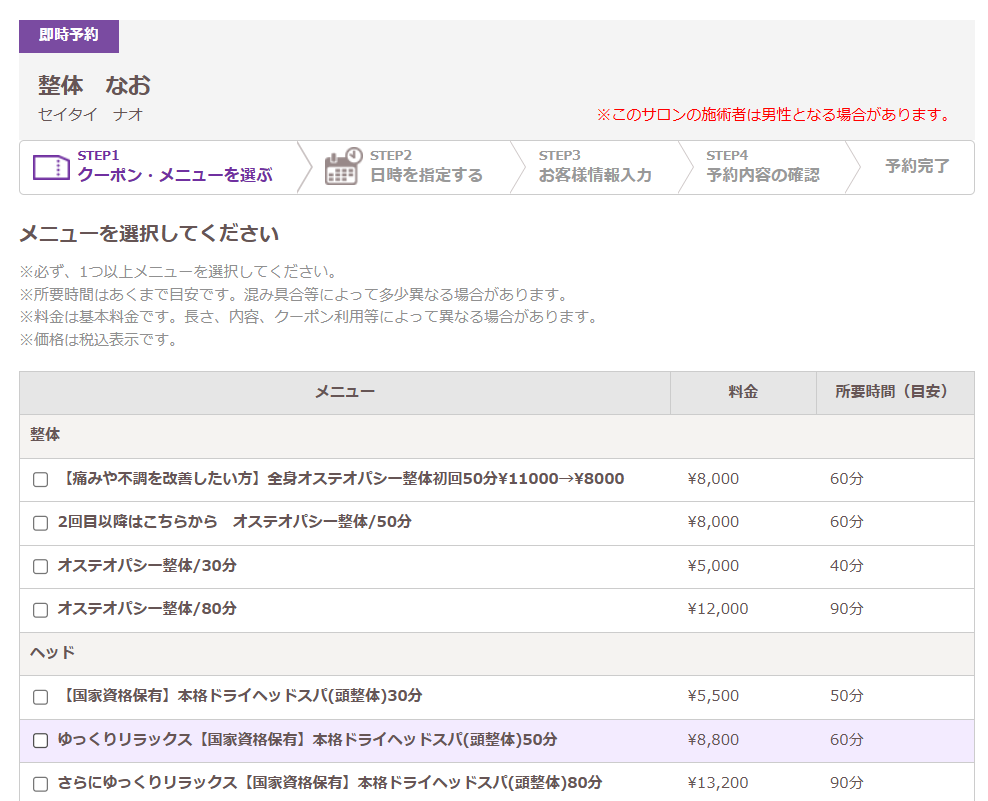The image size is (988, 801).
Task: Open STEP1 クーポン・メニューを選ぶ tab
Action: tap(174, 167)
